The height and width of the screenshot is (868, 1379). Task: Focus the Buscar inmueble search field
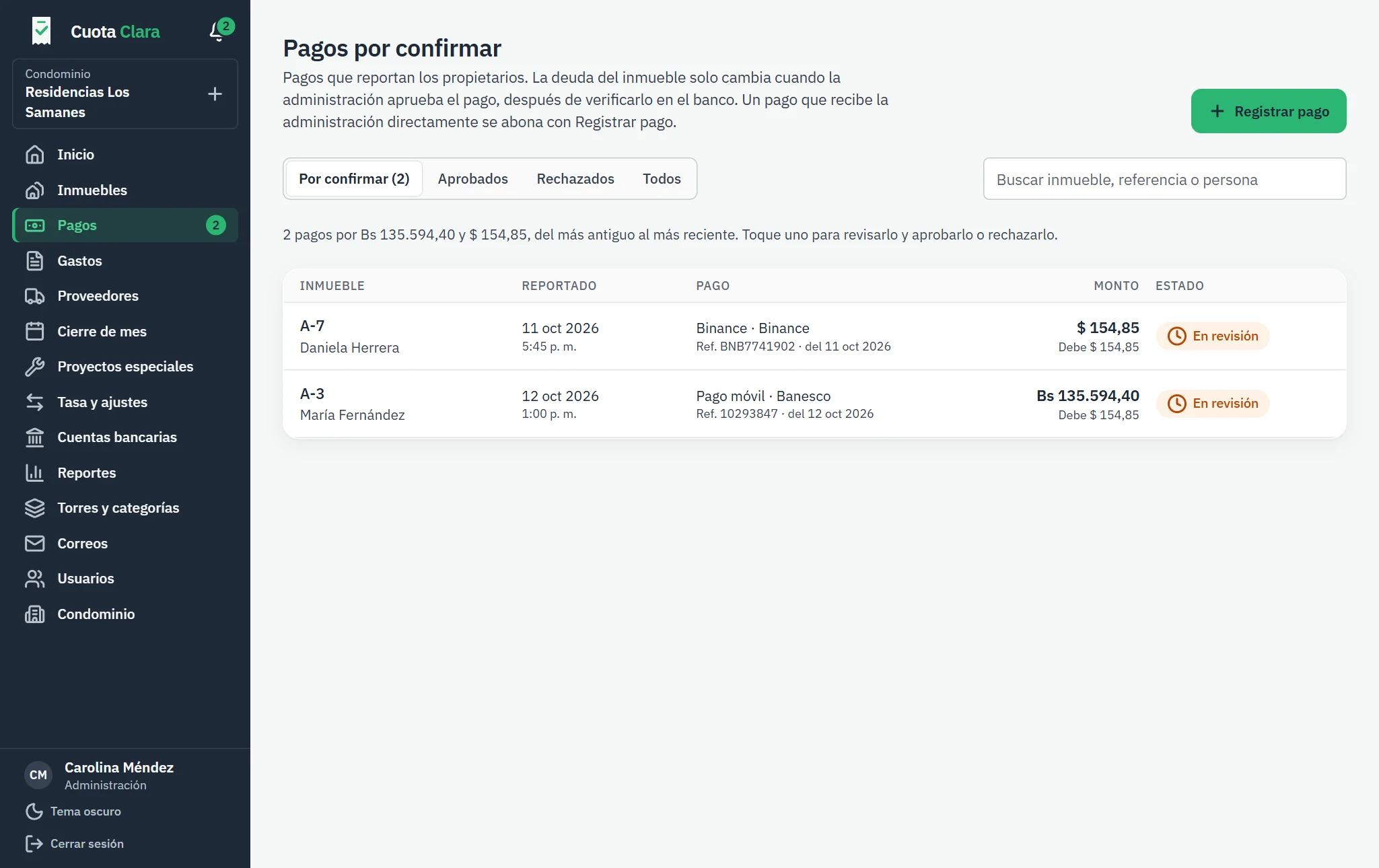[x=1164, y=179]
